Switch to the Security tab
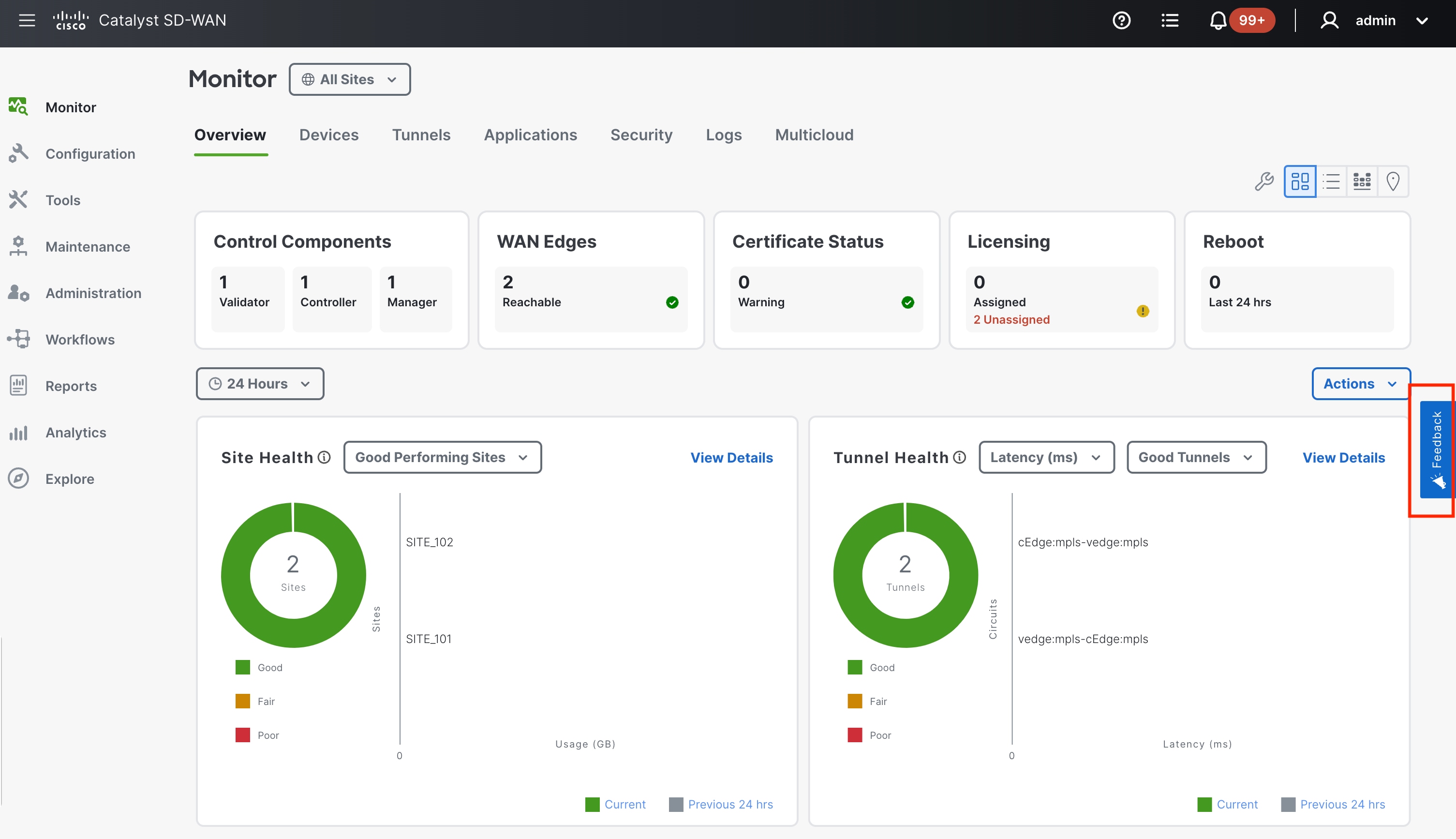Image resolution: width=1456 pixels, height=839 pixels. [641, 135]
